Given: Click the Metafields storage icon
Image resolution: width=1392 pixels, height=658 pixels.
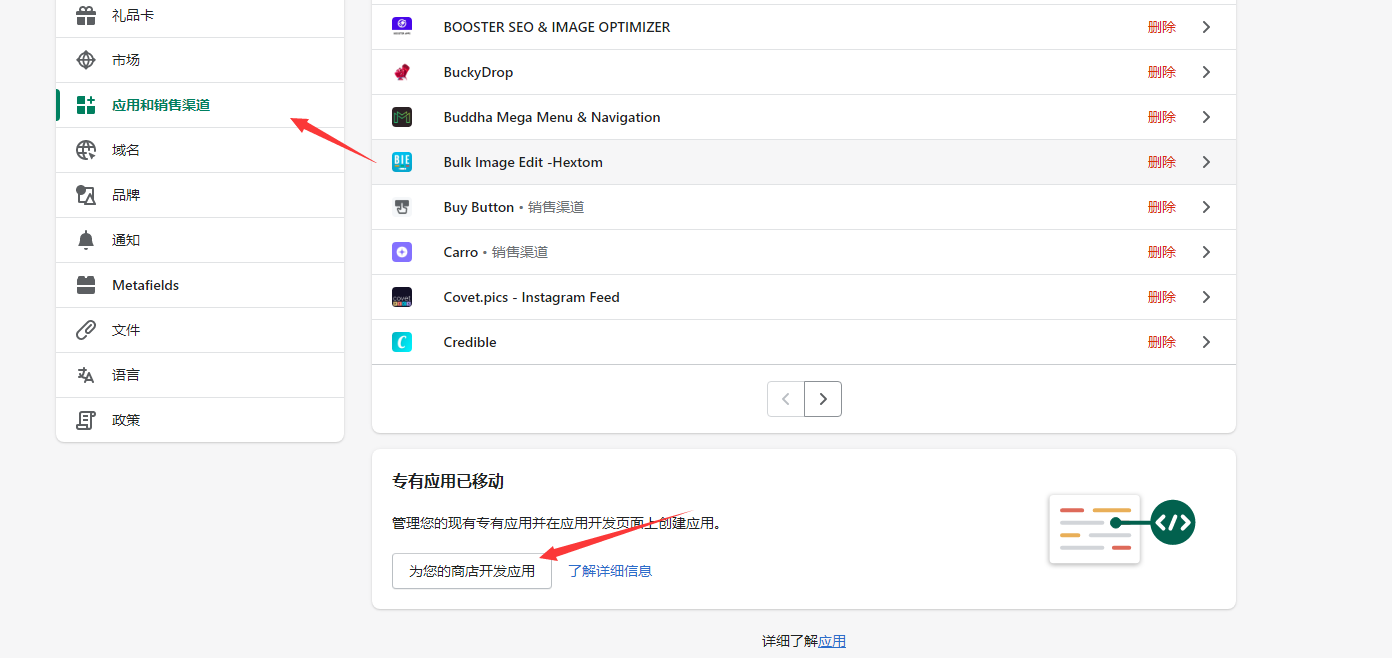Looking at the screenshot, I should click(86, 285).
